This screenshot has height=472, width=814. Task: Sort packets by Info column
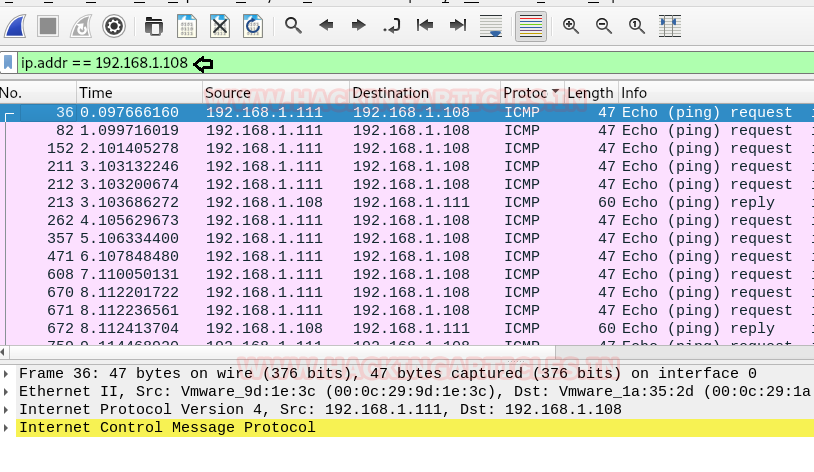(x=716, y=93)
